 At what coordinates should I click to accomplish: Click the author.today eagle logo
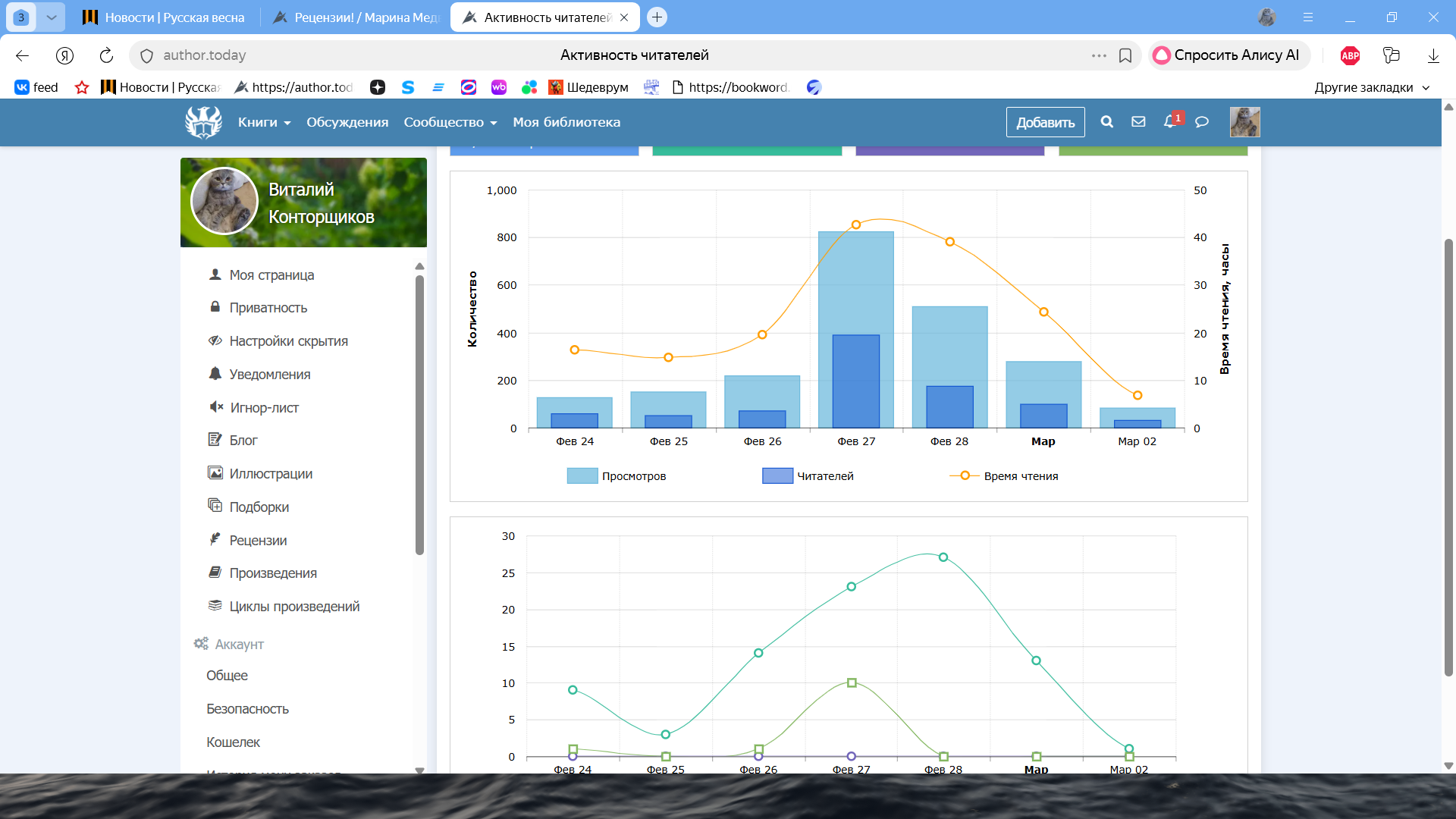(x=203, y=122)
